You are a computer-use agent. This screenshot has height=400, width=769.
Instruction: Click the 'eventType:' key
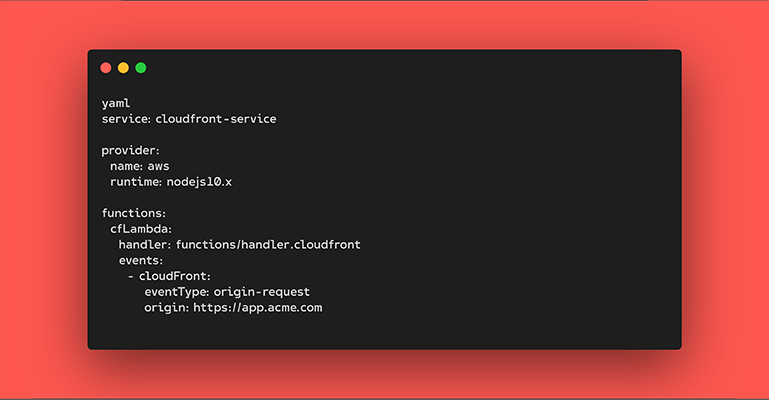(176, 292)
